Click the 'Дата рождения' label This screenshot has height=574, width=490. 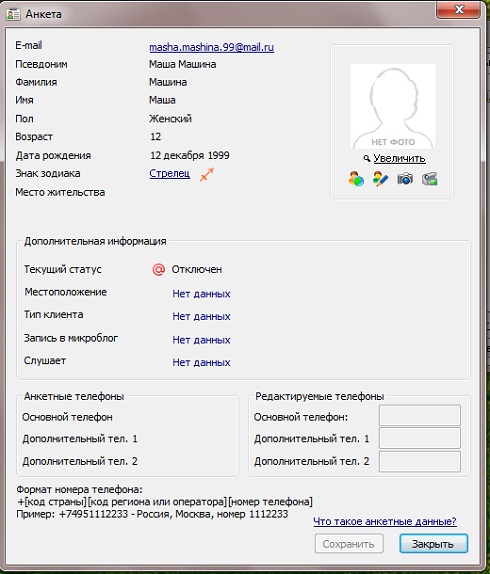[53, 156]
